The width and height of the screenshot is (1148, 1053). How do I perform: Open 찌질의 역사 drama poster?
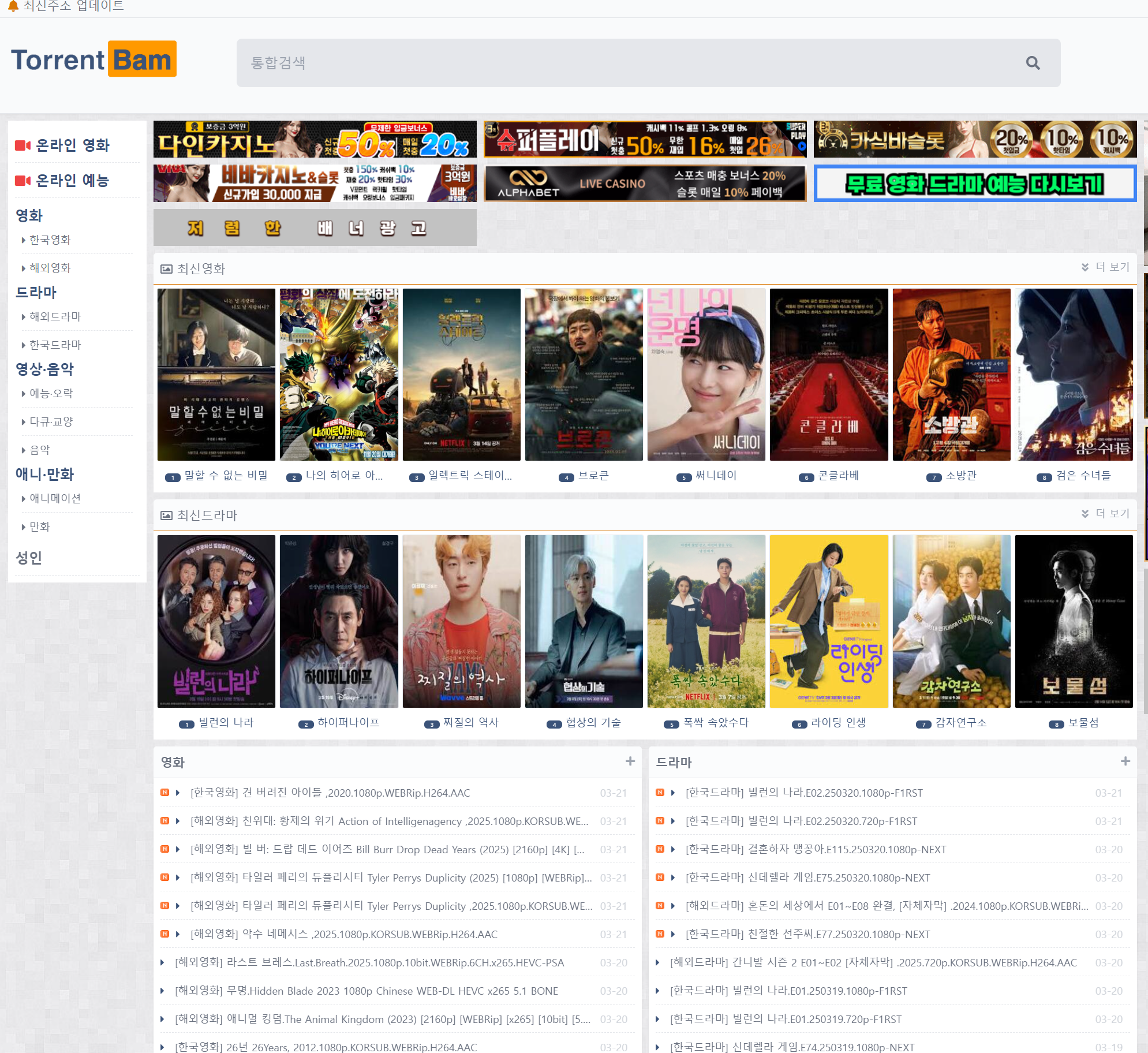461,621
